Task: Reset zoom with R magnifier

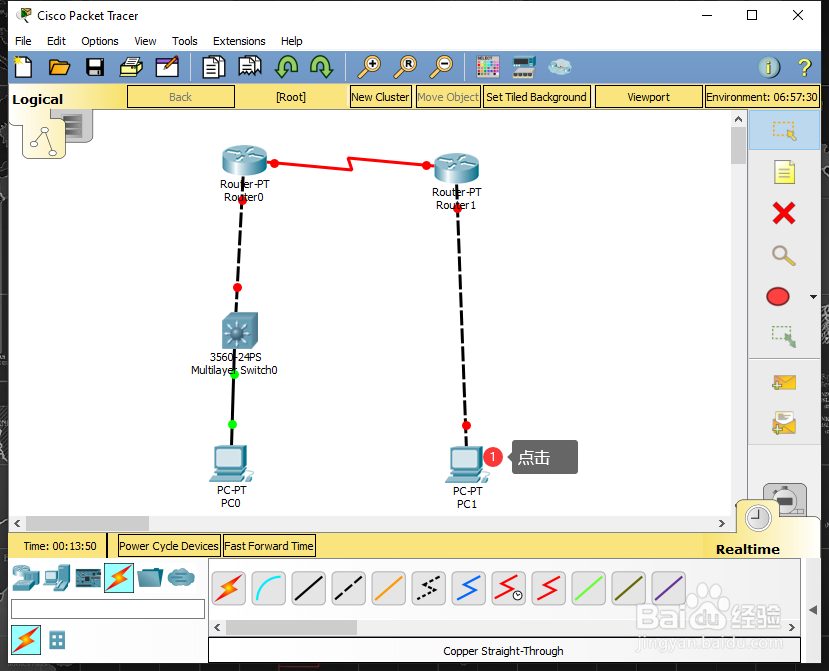Action: pyautogui.click(x=405, y=67)
